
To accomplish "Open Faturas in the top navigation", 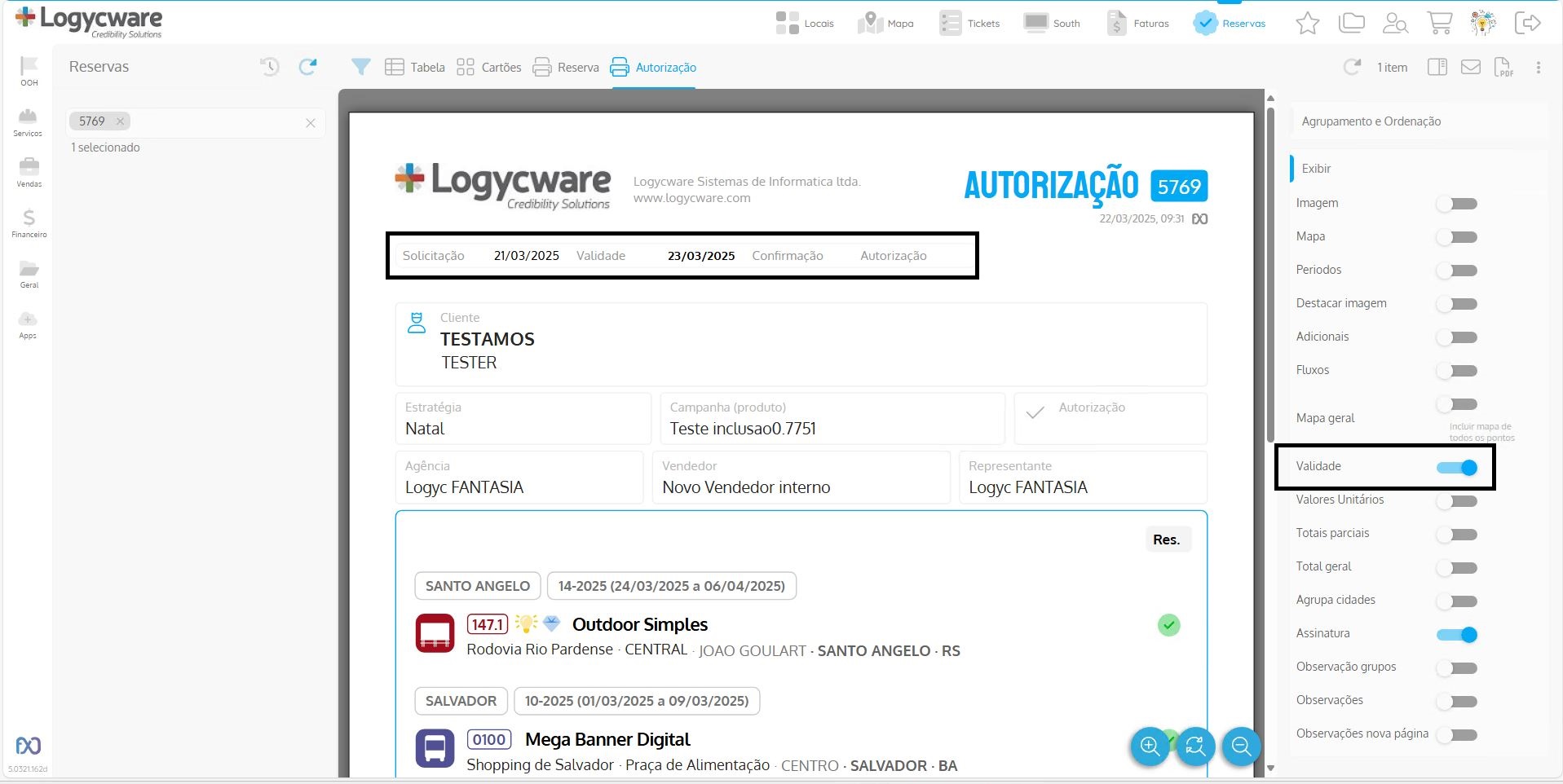I will 1138,24.
